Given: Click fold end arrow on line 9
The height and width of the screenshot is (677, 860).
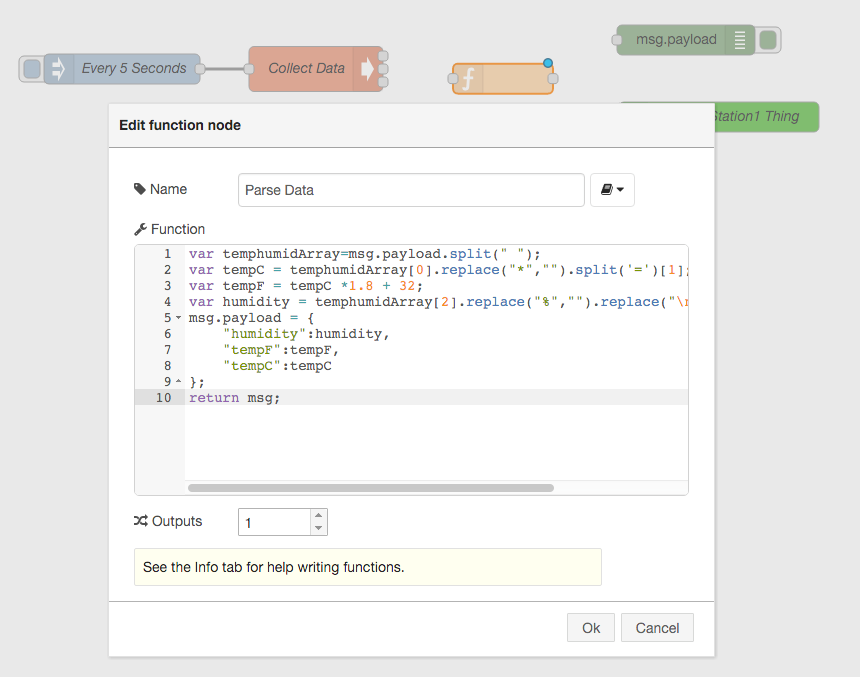Looking at the screenshot, I should pos(178,381).
